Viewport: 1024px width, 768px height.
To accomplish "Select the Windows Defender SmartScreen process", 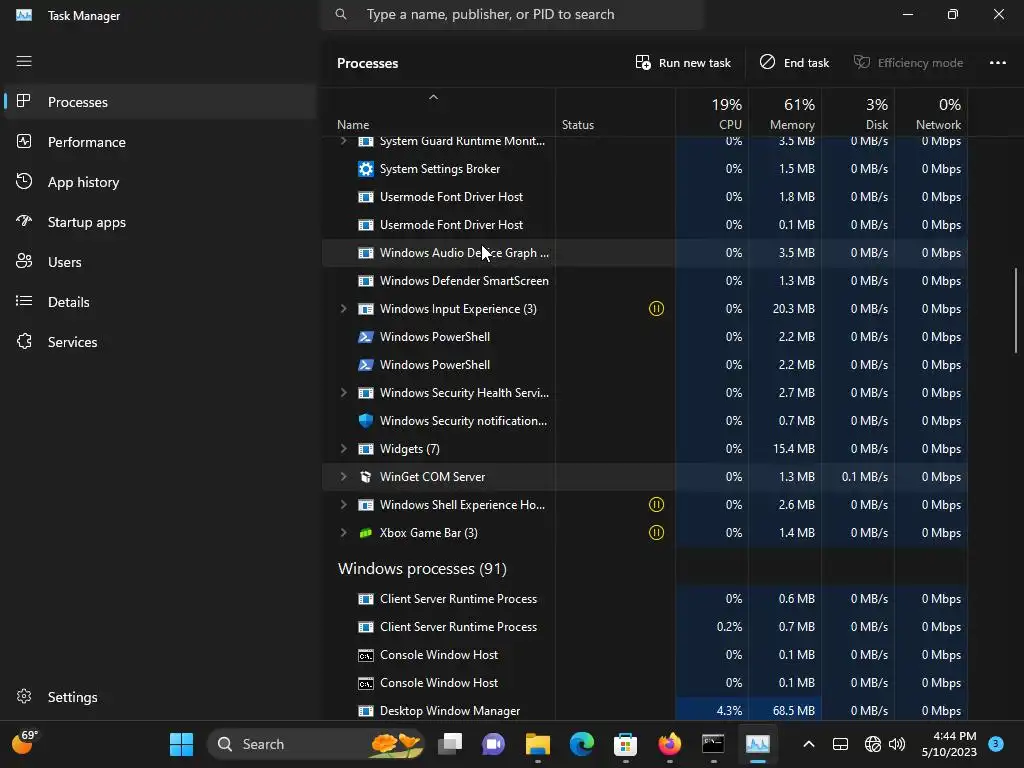I will [645, 281].
